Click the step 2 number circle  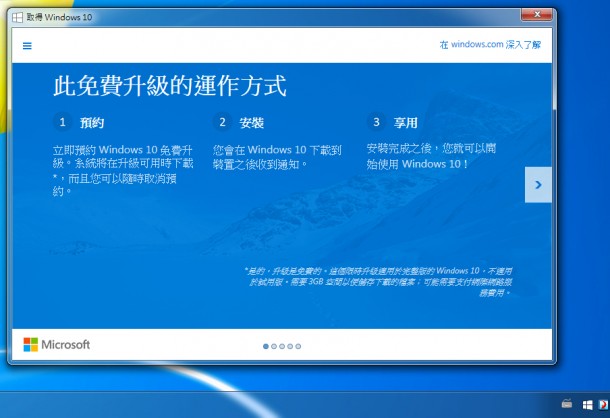click(222, 122)
